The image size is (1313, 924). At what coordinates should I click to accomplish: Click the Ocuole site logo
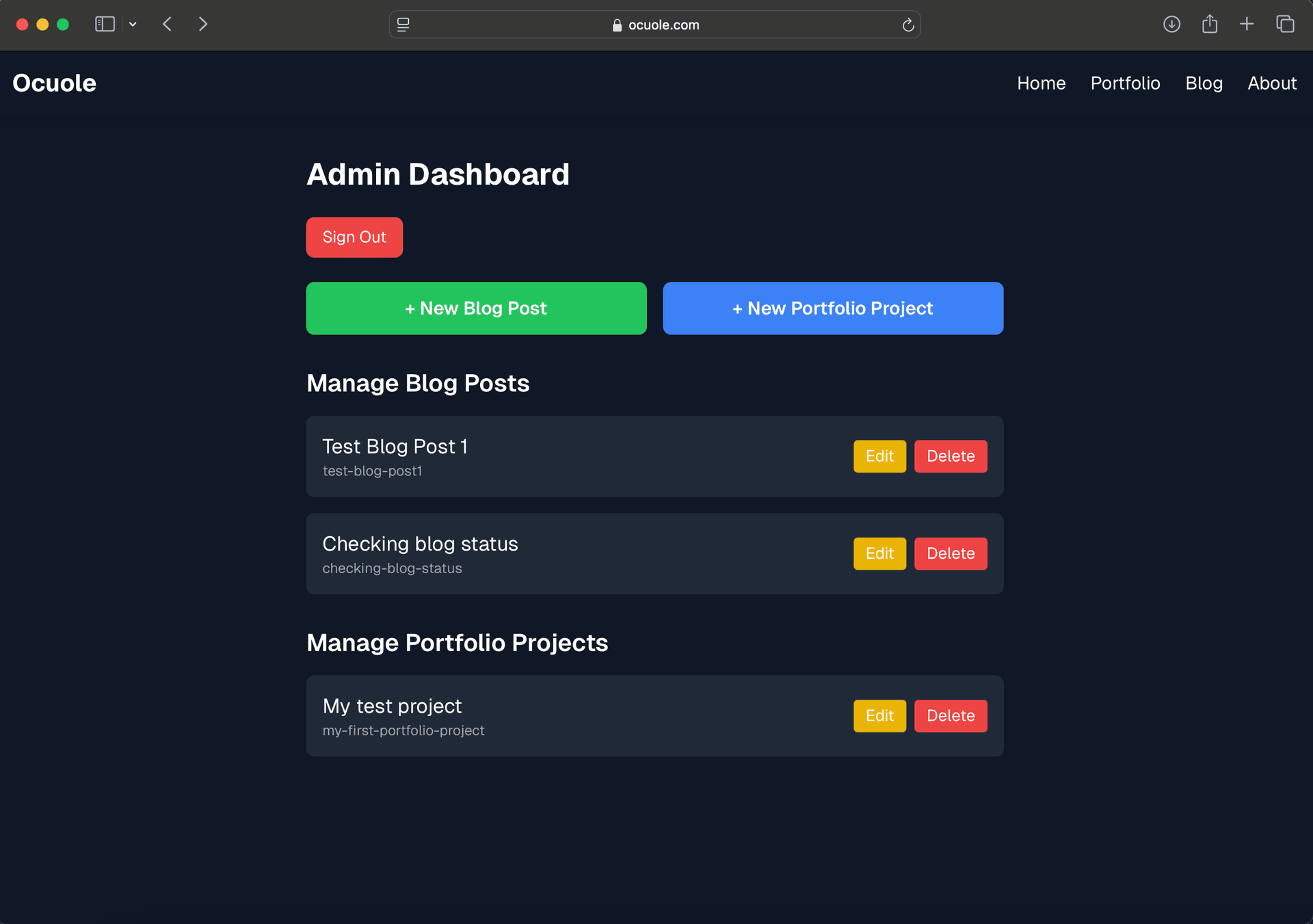[x=55, y=83]
